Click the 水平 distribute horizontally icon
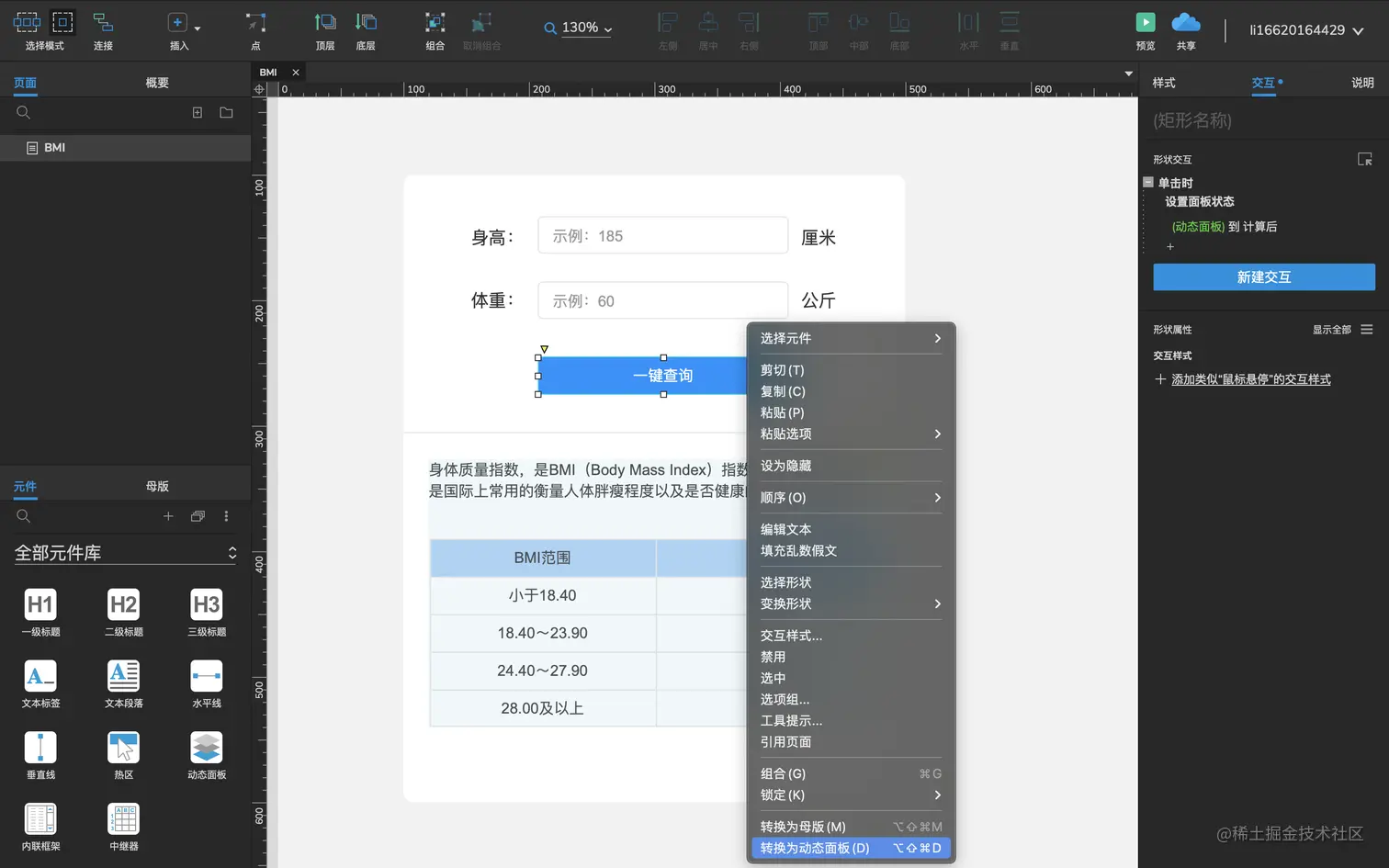This screenshot has width=1389, height=868. click(x=968, y=22)
